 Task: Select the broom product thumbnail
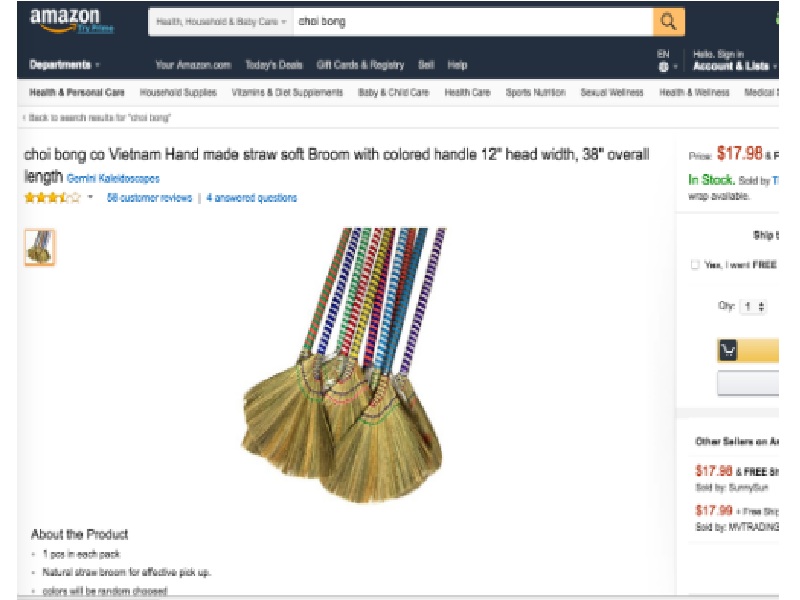(x=40, y=247)
